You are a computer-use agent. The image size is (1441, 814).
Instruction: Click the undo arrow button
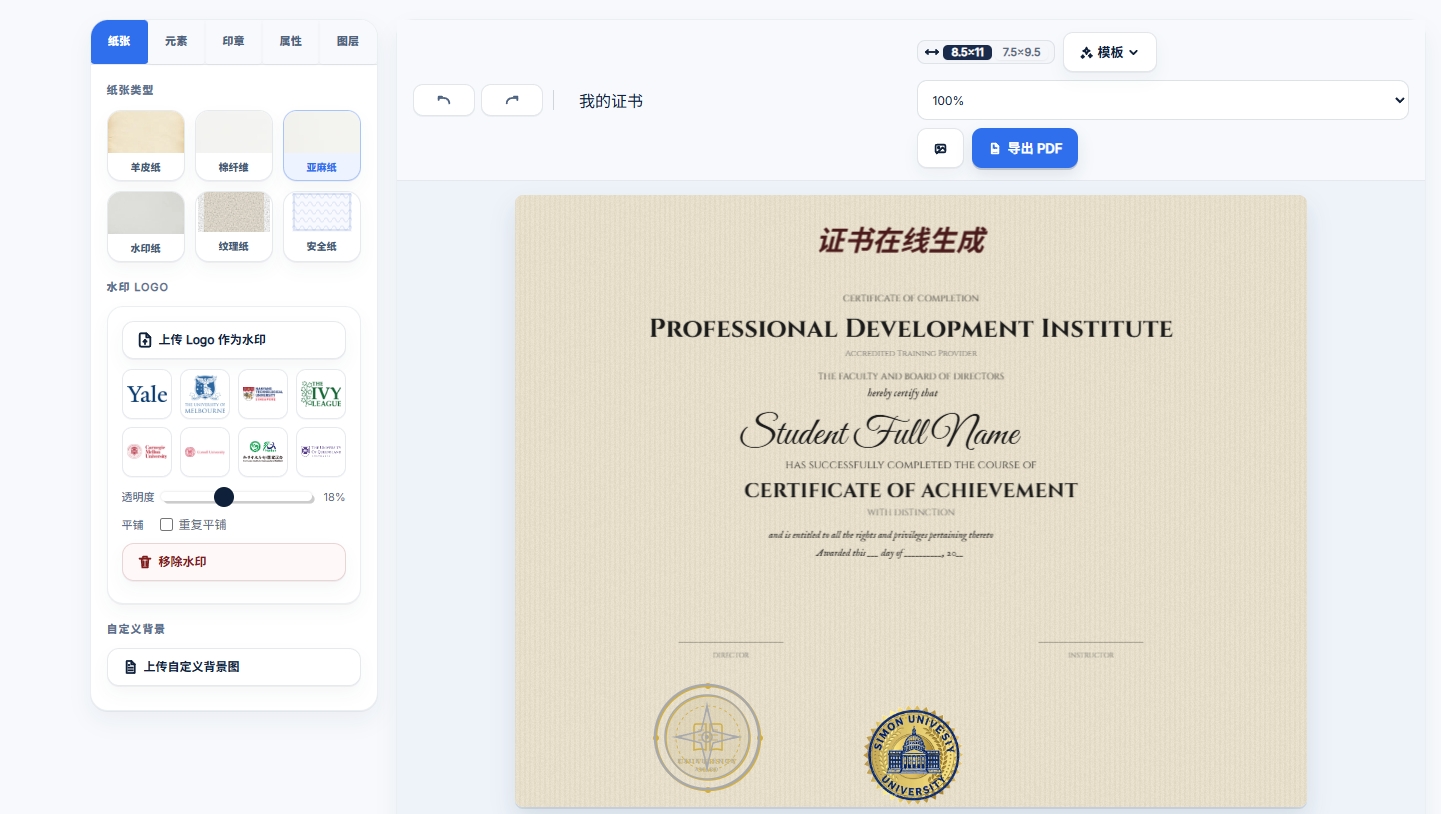444,100
